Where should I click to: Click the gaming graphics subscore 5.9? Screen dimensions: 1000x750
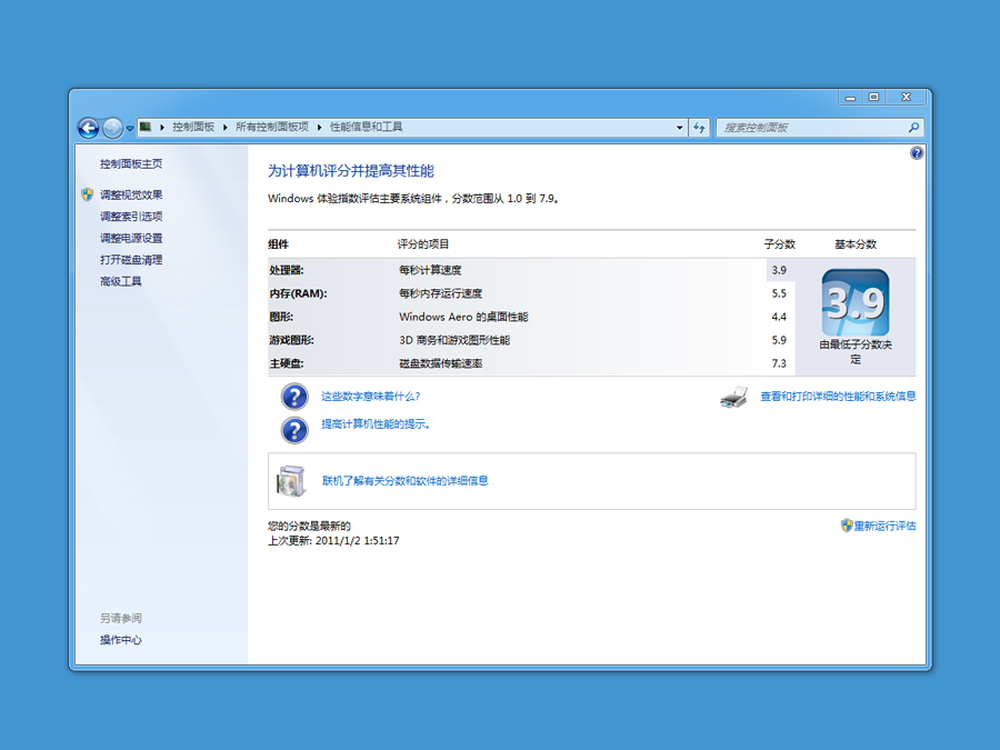(779, 341)
